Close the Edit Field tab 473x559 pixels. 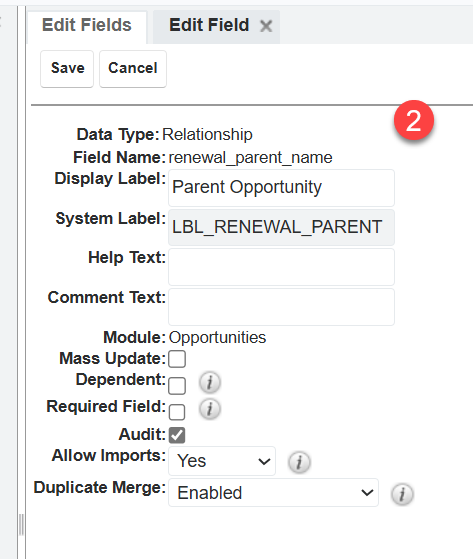coord(266,26)
